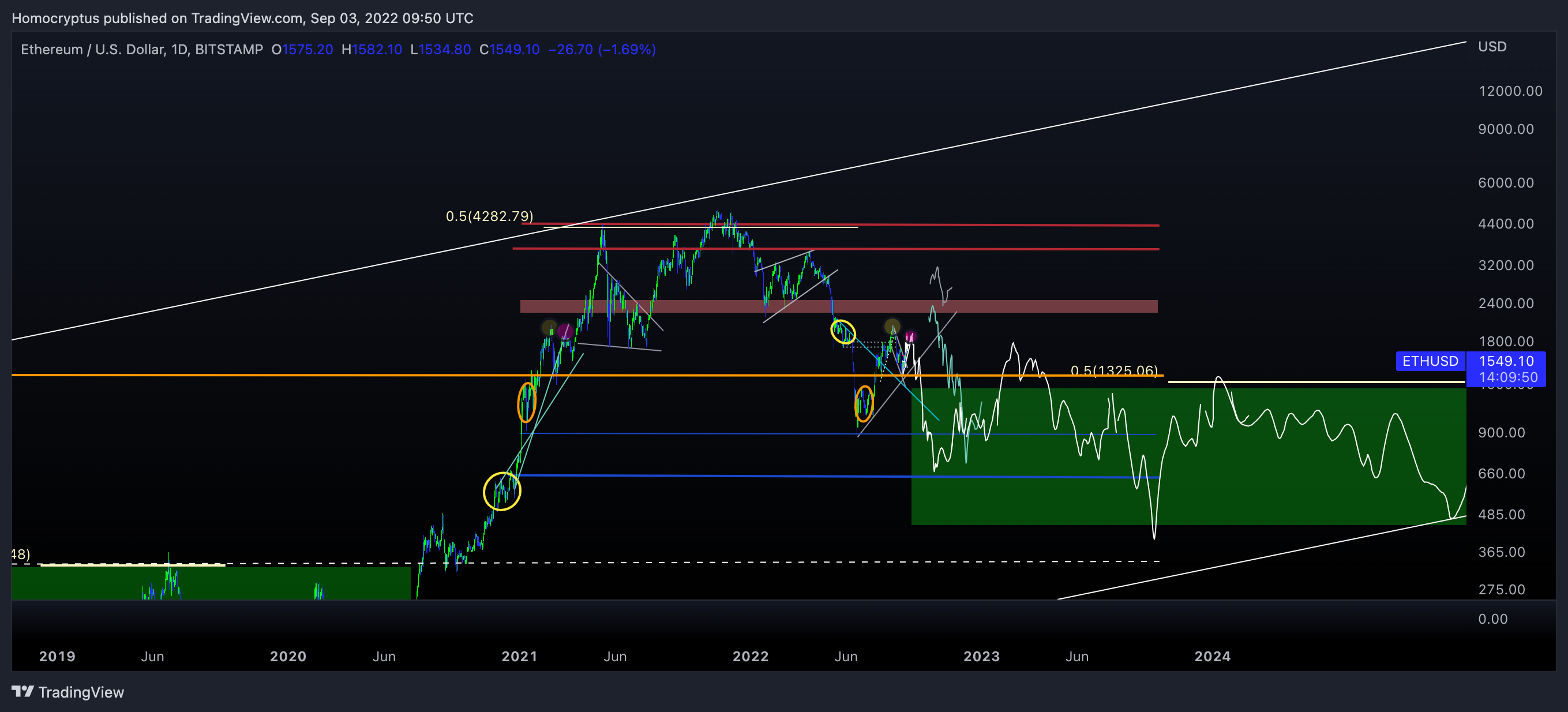Click the open value O1575.20
Image resolution: width=1568 pixels, height=712 pixels.
tap(302, 49)
